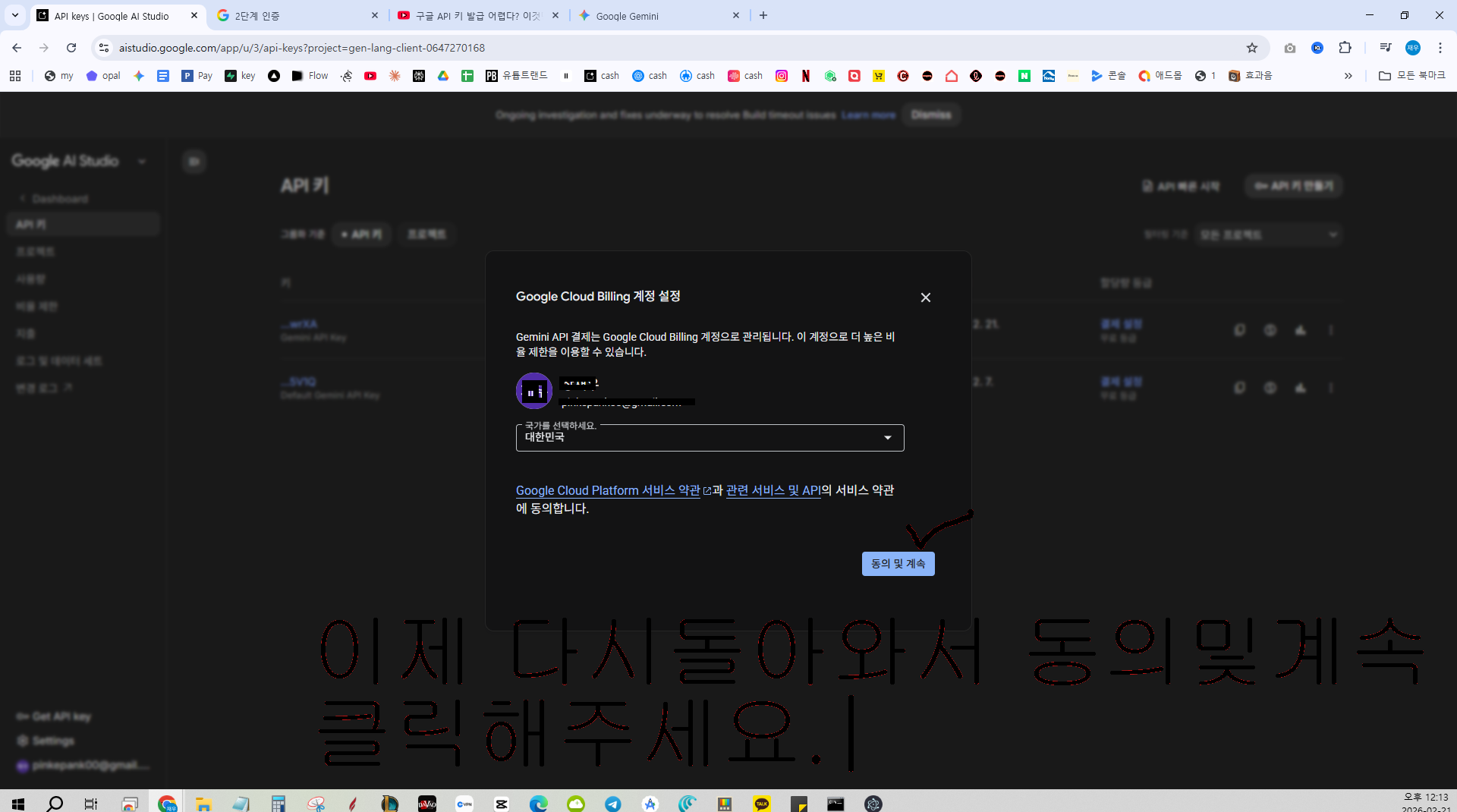Open the Chrome extensions puzzle icon
1457x812 pixels.
(1345, 48)
